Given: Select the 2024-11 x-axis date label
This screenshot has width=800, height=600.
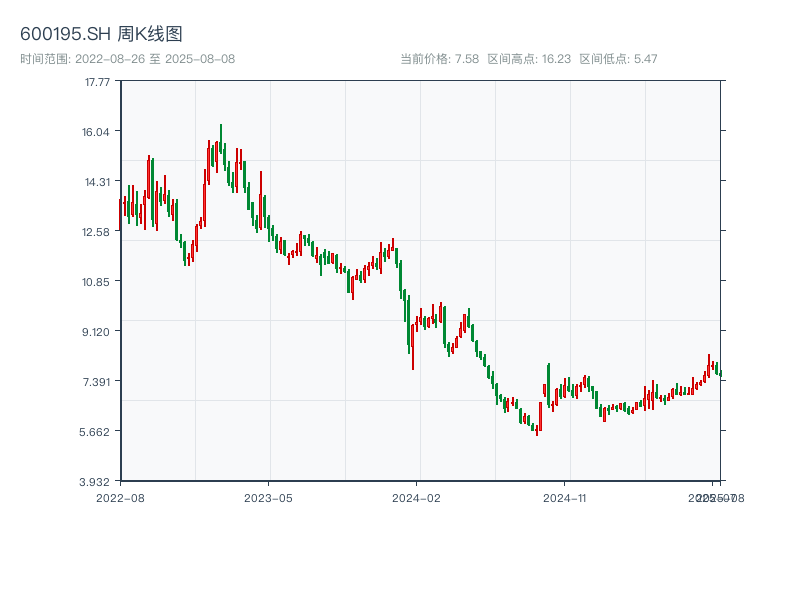Looking at the screenshot, I should tap(565, 497).
